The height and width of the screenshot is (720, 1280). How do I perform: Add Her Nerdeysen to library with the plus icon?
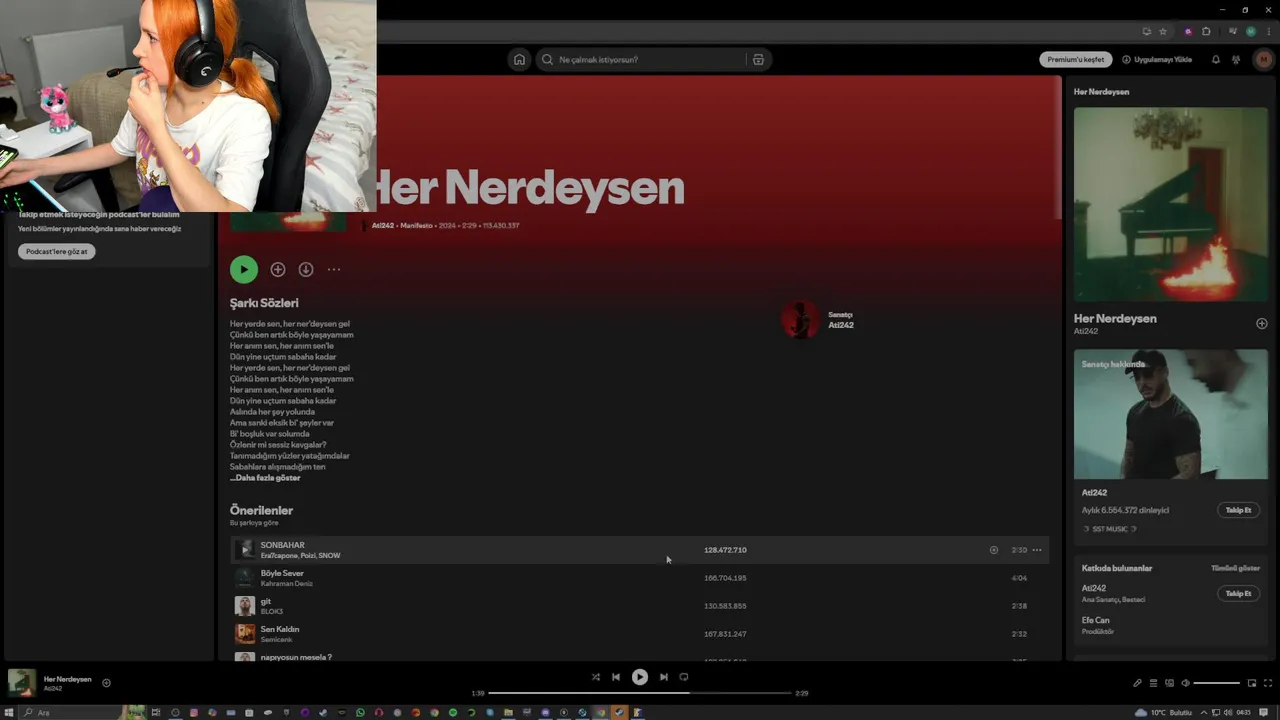[278, 269]
